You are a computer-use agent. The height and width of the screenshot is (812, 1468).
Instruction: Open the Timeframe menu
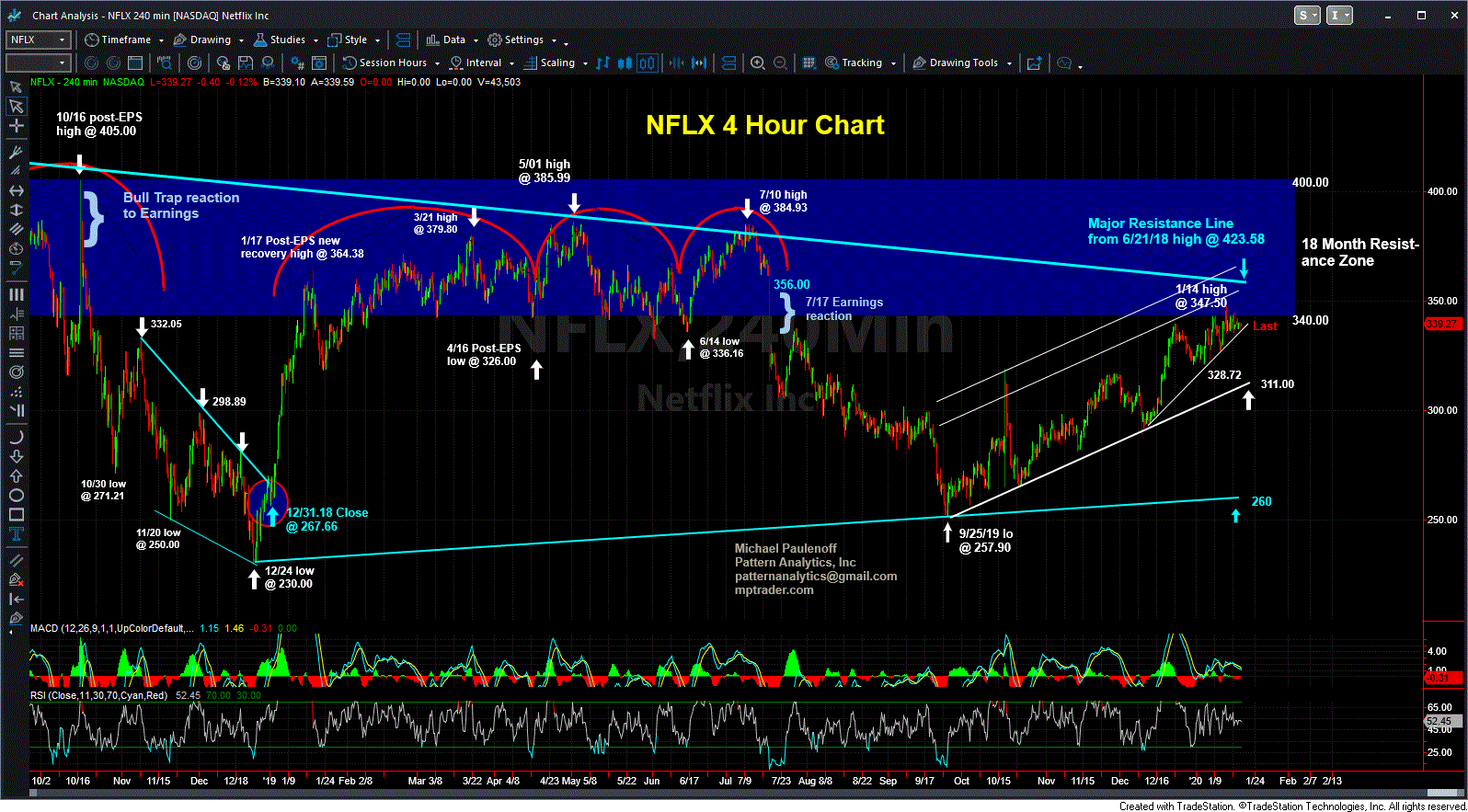[x=123, y=40]
